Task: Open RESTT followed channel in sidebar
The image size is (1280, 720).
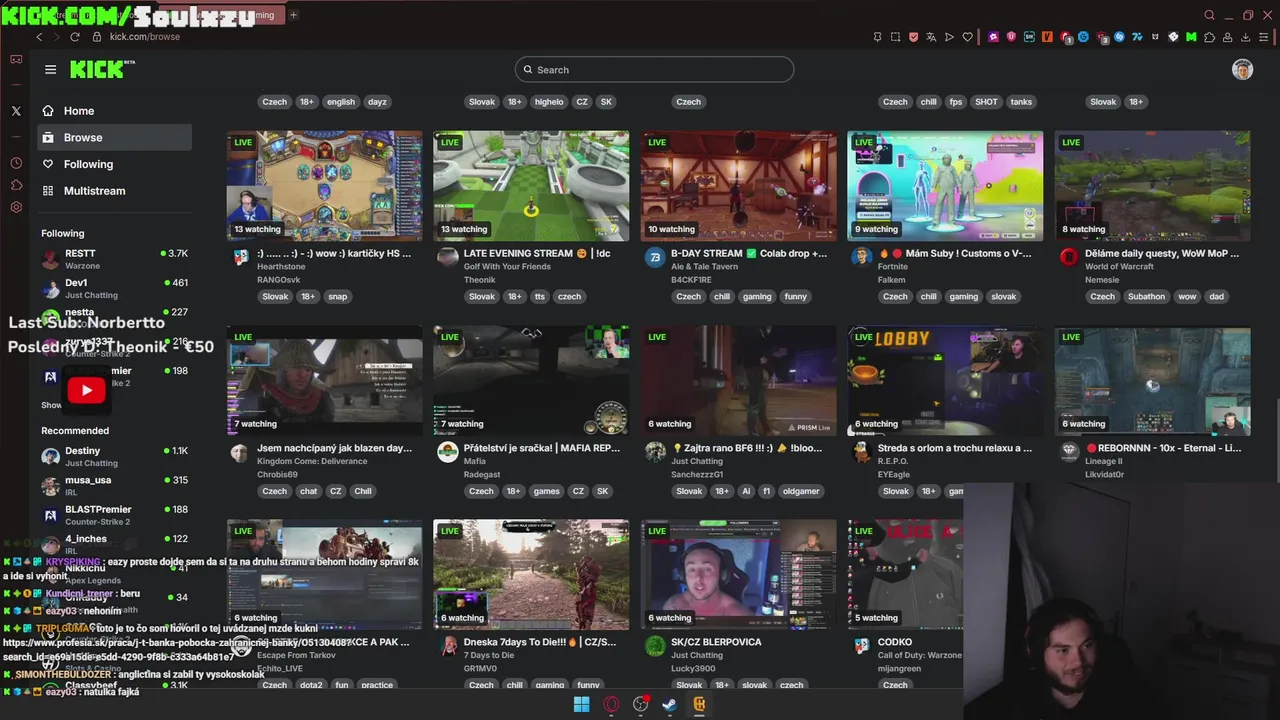Action: pos(115,258)
